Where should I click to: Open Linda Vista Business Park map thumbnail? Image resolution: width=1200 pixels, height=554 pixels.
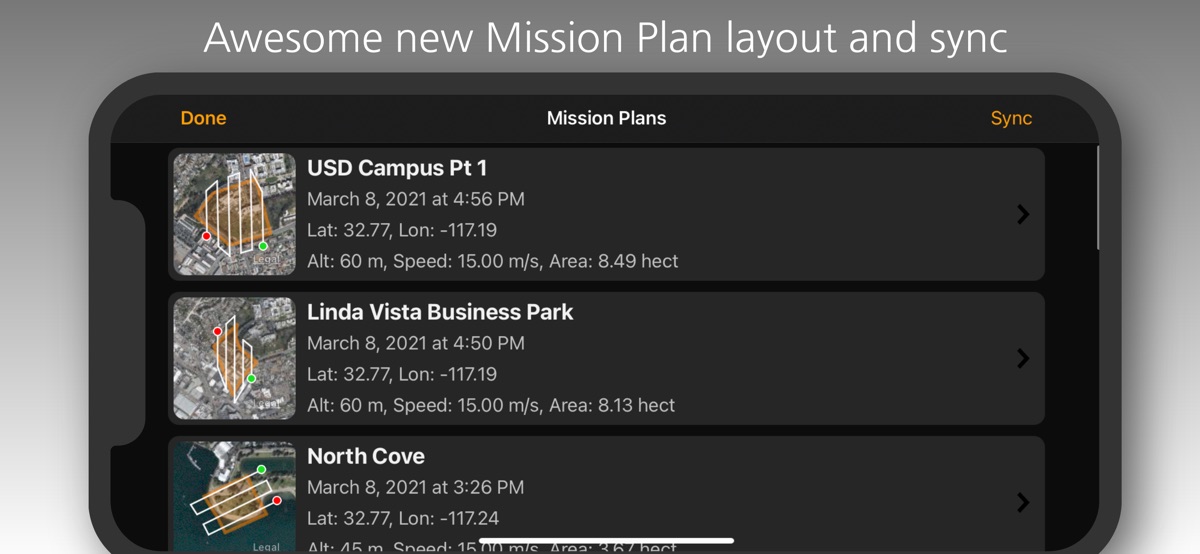point(235,358)
